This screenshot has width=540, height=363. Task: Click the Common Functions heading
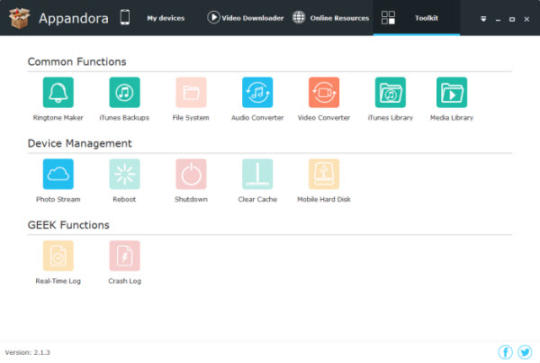[77, 62]
